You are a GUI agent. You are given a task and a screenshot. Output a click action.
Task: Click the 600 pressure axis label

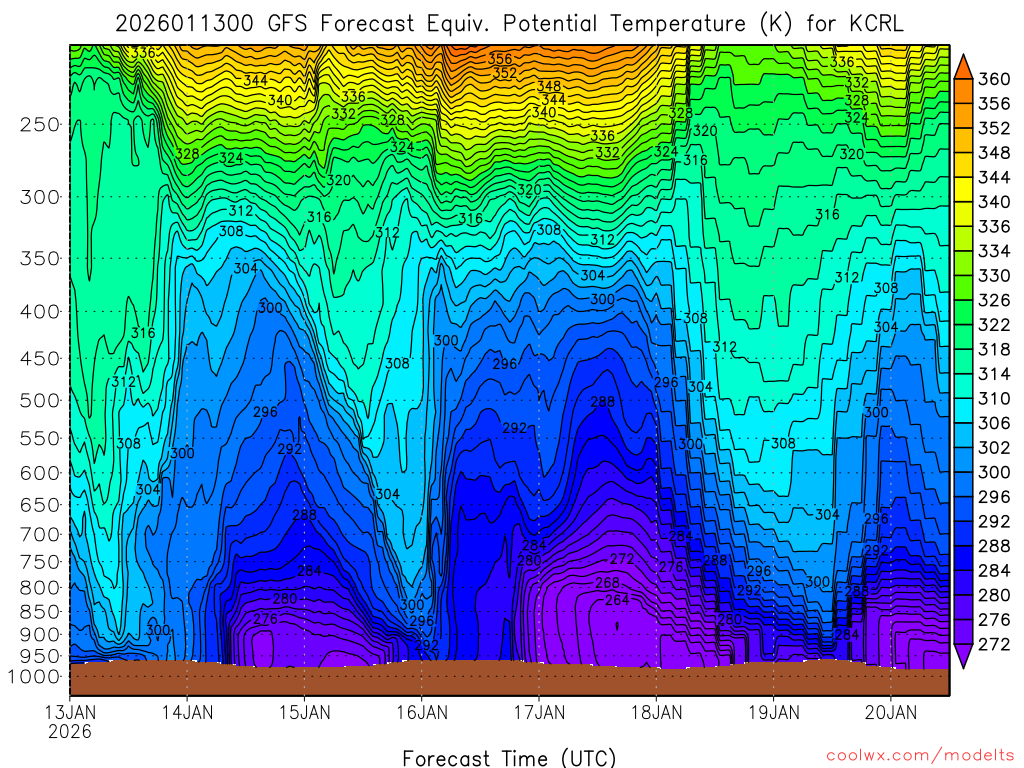40,473
